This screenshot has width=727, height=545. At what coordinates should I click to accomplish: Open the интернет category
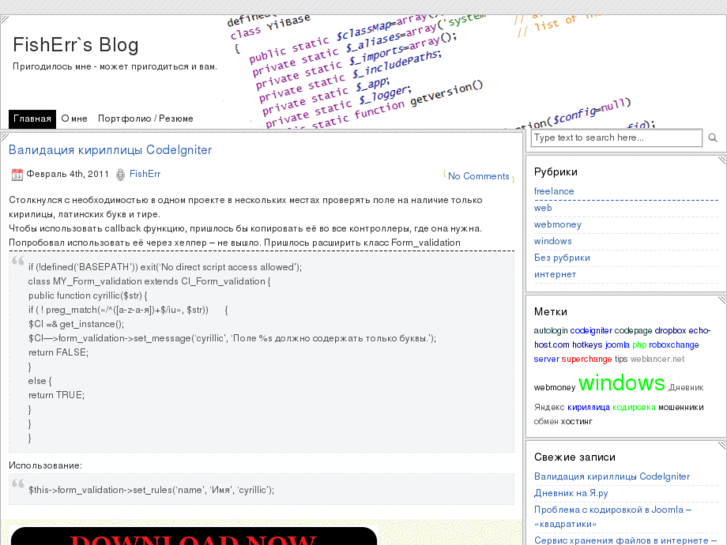click(x=555, y=275)
